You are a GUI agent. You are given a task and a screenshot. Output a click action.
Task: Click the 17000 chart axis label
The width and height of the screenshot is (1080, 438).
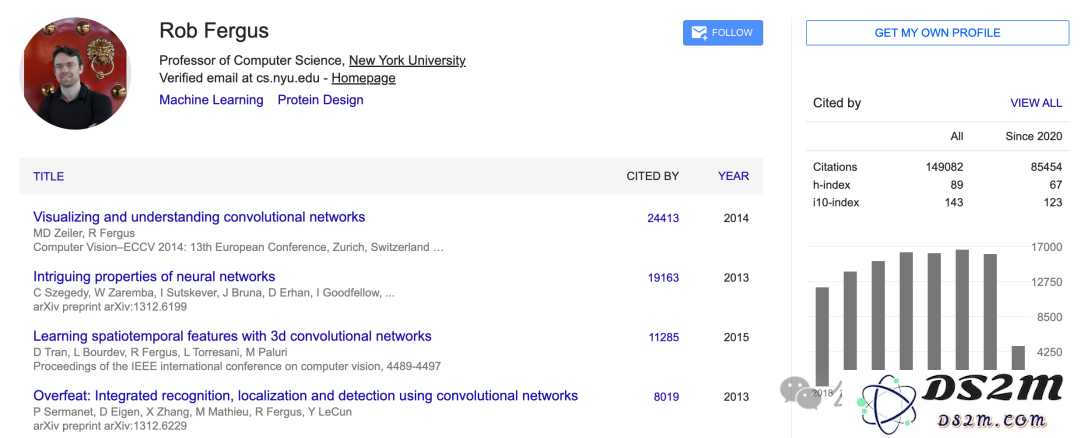[1046, 247]
